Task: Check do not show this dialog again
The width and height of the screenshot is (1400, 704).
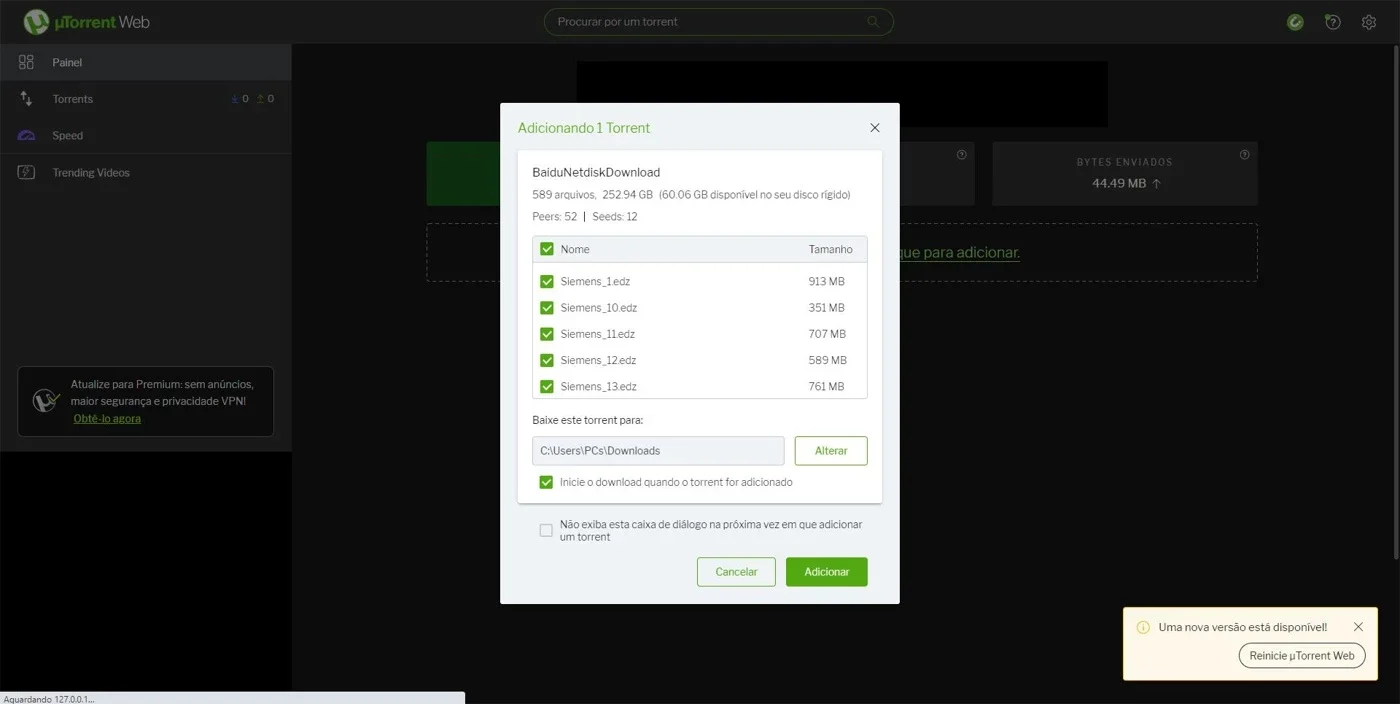Action: (x=546, y=530)
